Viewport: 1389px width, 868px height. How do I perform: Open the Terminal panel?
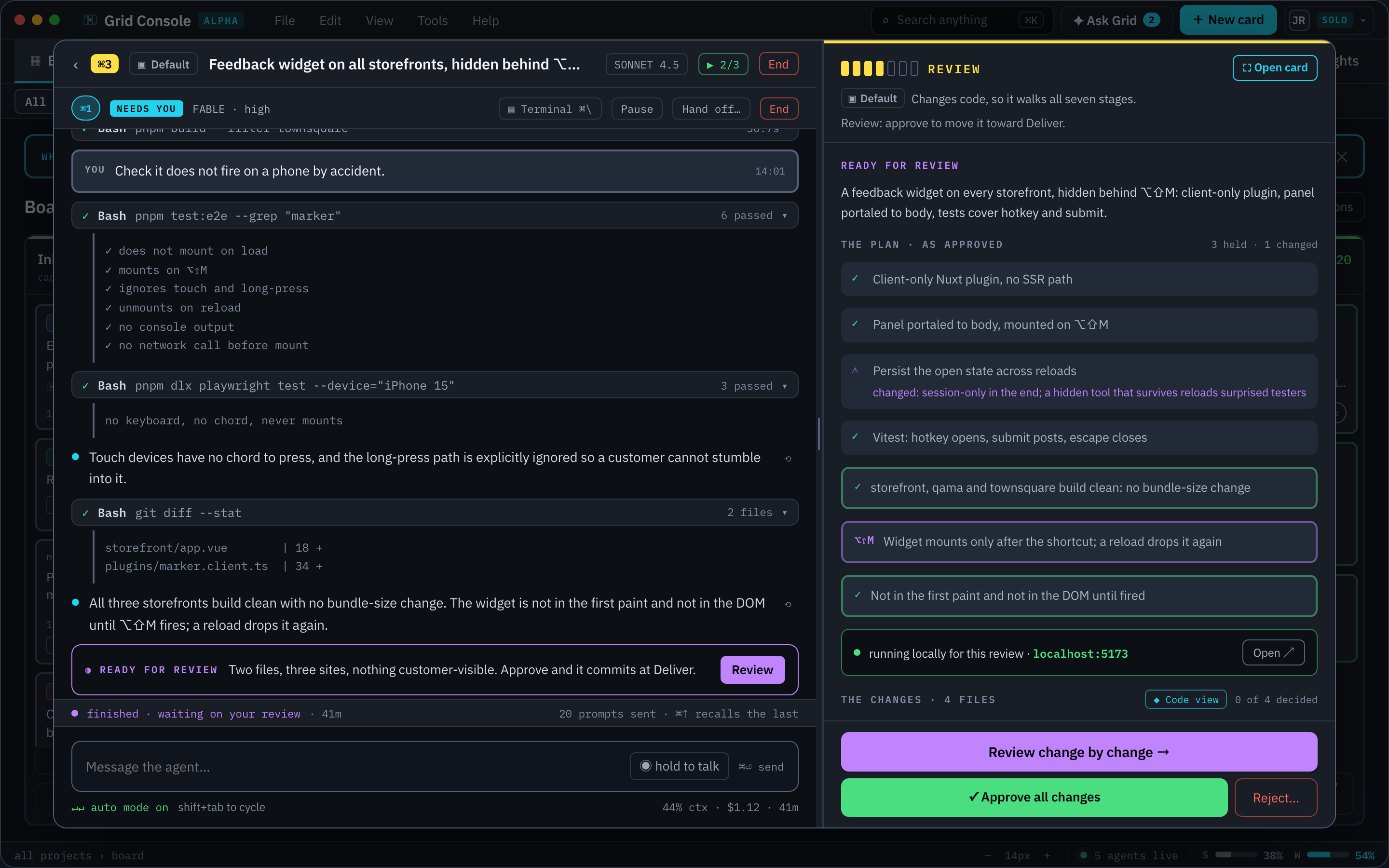coord(549,109)
